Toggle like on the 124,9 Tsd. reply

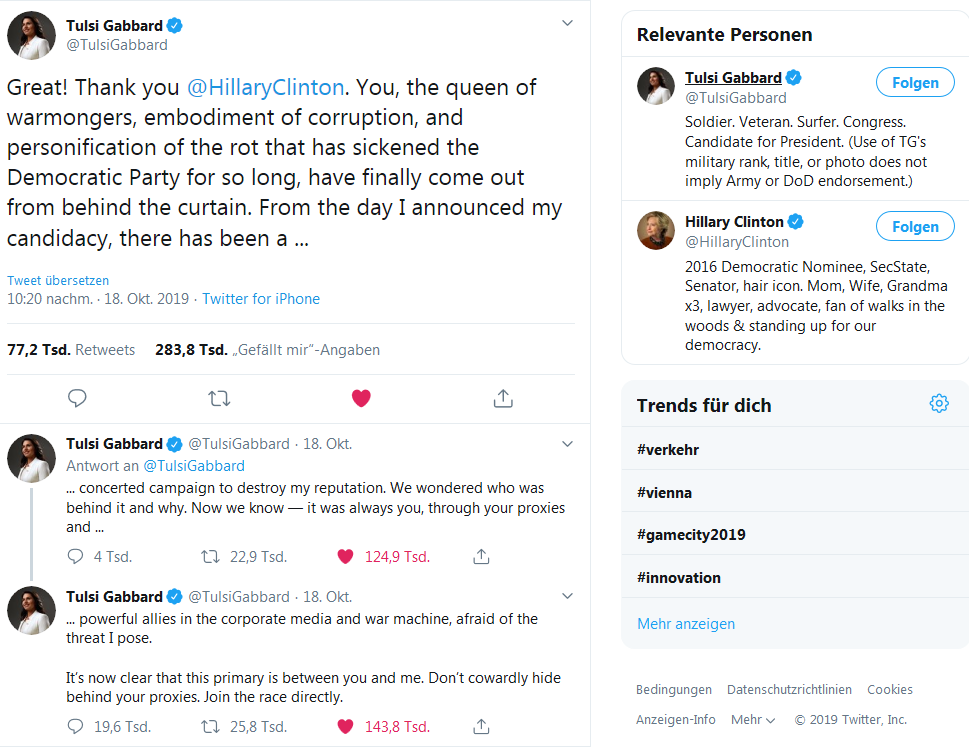346,556
